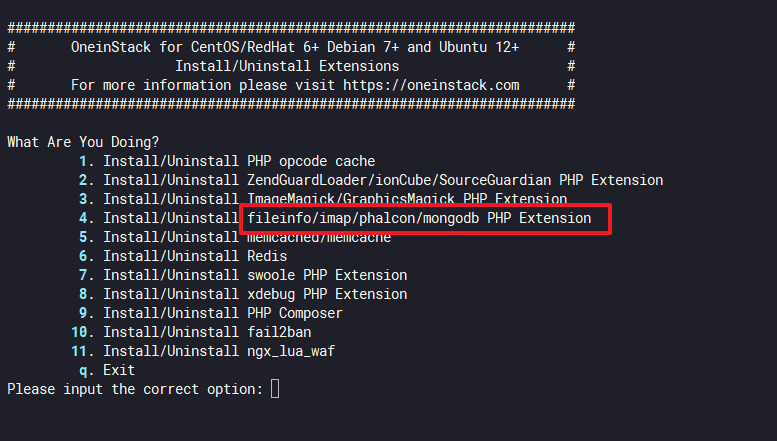777x441 pixels.
Task: Select the xdebug PHP Extension line
Action: (255, 294)
